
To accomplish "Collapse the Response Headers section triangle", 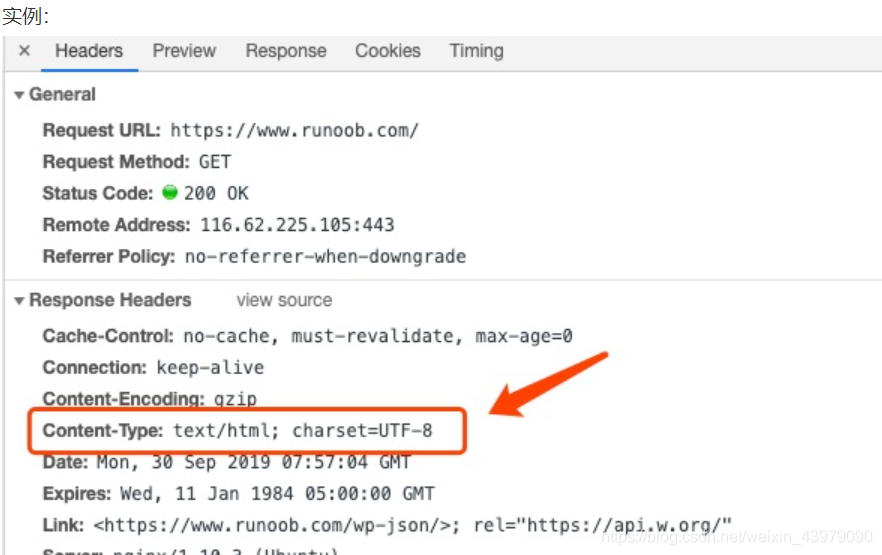I will 19,301.
